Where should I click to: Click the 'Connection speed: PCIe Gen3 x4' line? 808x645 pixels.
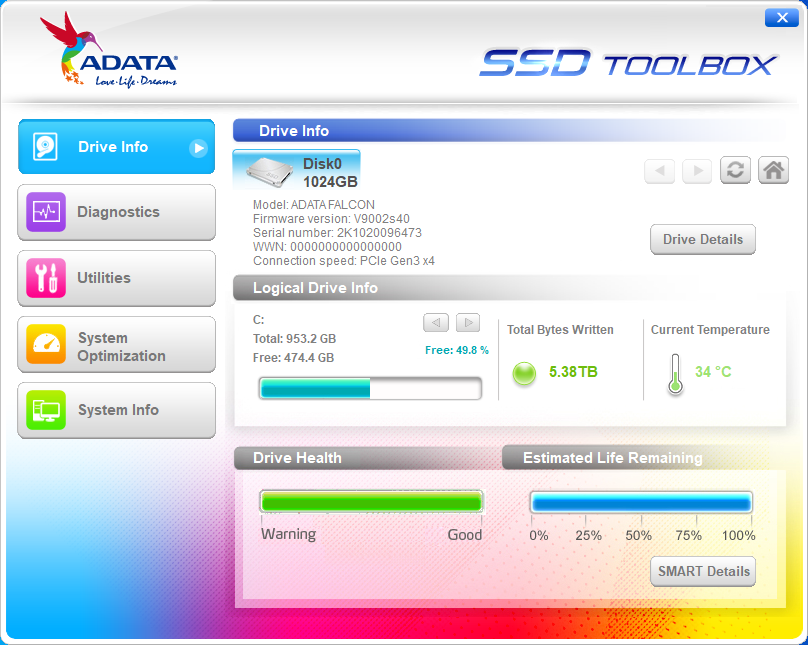344,261
